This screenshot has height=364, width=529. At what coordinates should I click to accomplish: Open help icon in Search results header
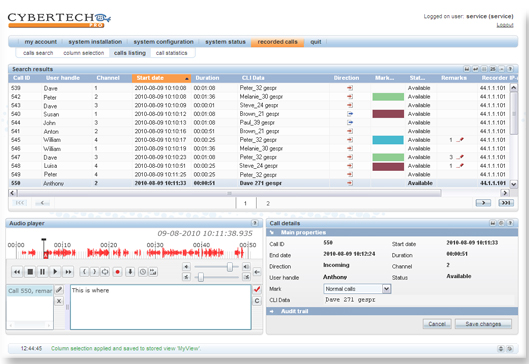pyautogui.click(x=510, y=69)
